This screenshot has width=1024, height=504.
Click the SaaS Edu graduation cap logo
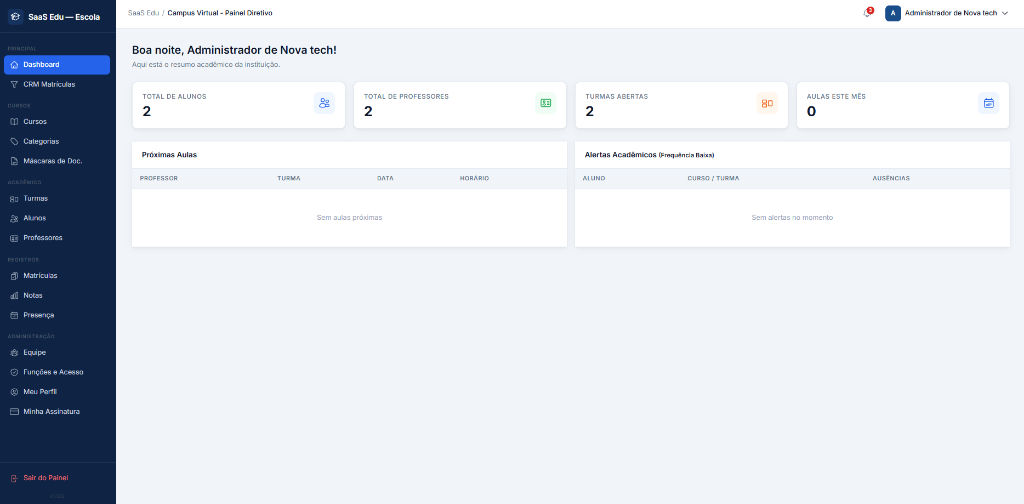tap(15, 16)
